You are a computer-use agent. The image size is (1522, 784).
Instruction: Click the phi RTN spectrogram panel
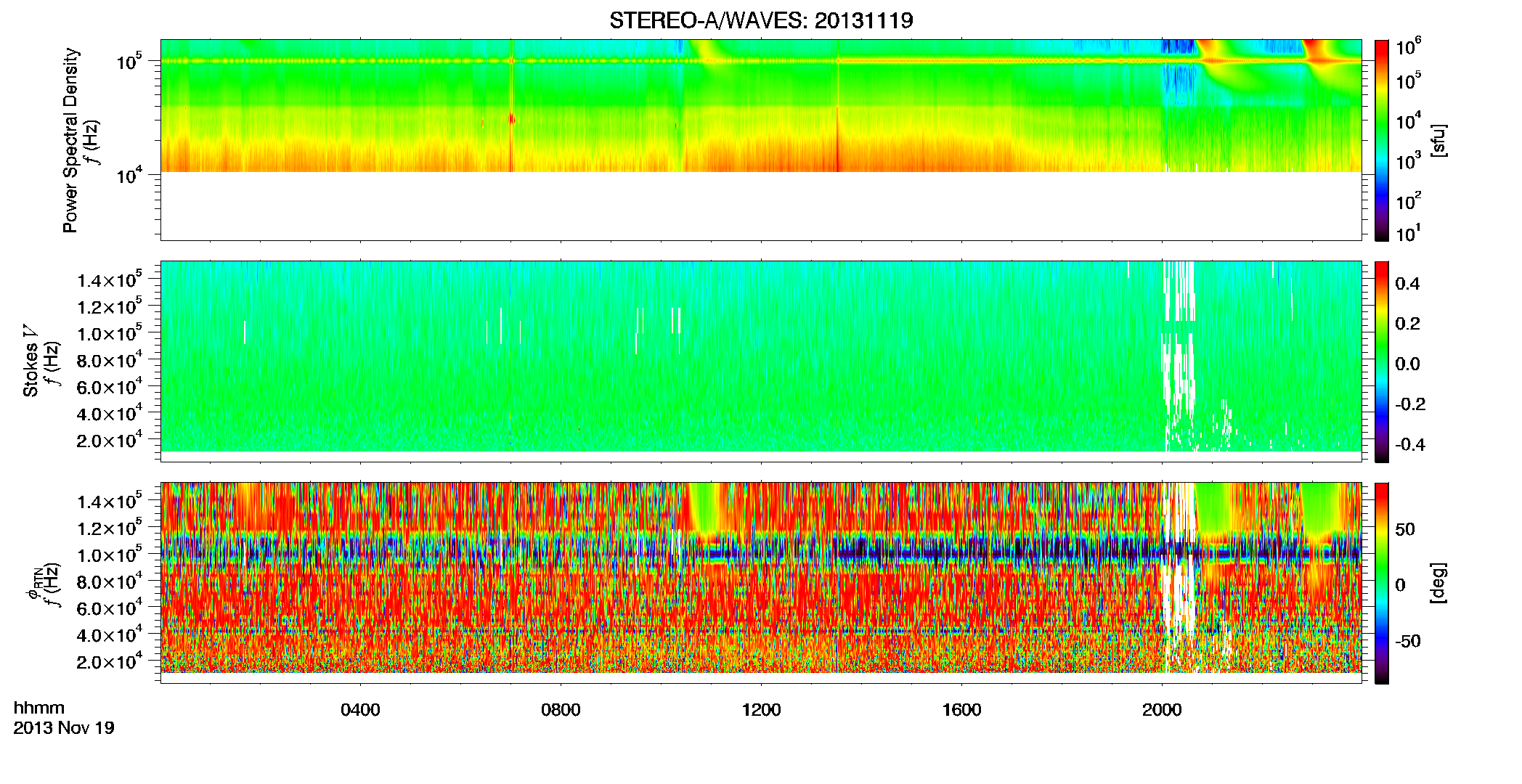[761, 583]
